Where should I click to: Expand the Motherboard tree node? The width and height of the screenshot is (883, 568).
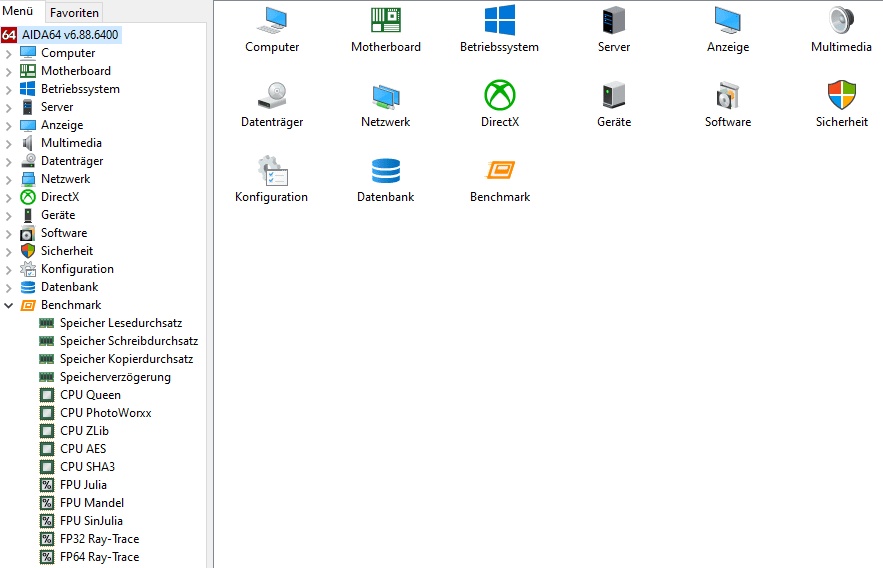click(8, 72)
